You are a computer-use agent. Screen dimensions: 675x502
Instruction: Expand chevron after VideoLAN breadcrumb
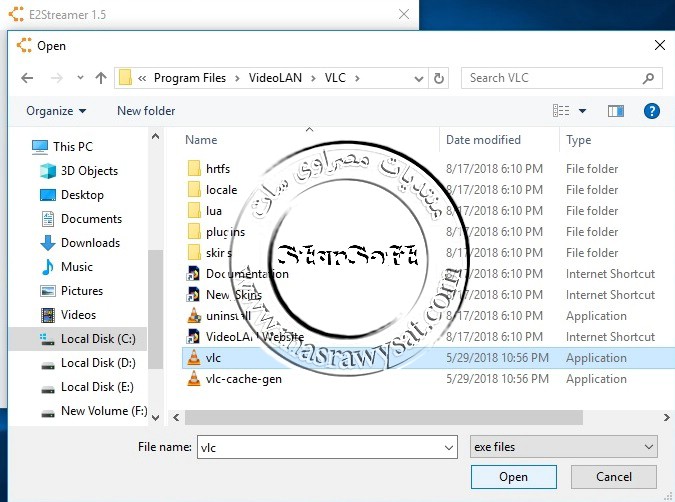coord(313,78)
